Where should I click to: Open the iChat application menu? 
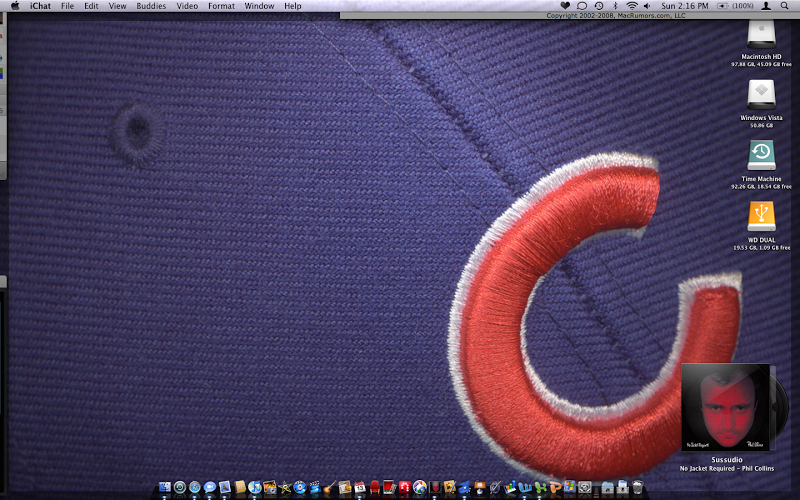click(40, 6)
